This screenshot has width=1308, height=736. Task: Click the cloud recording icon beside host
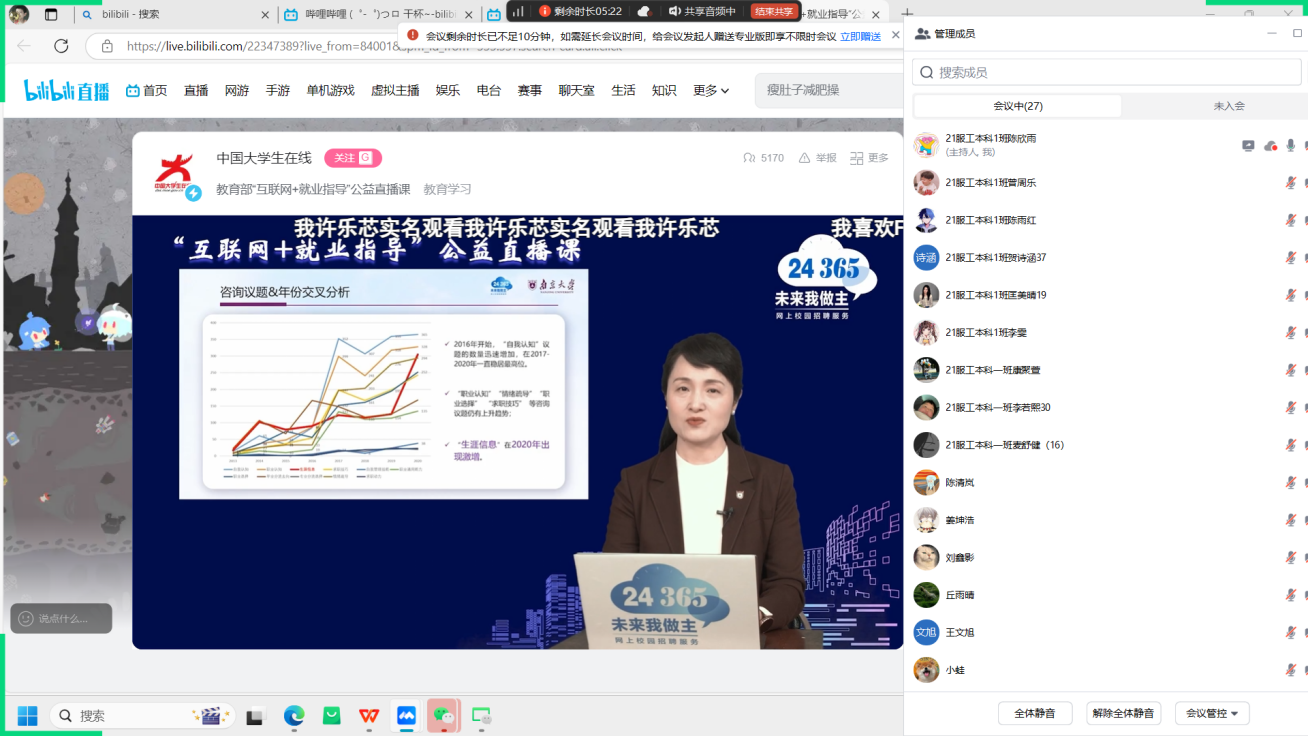(x=1270, y=146)
